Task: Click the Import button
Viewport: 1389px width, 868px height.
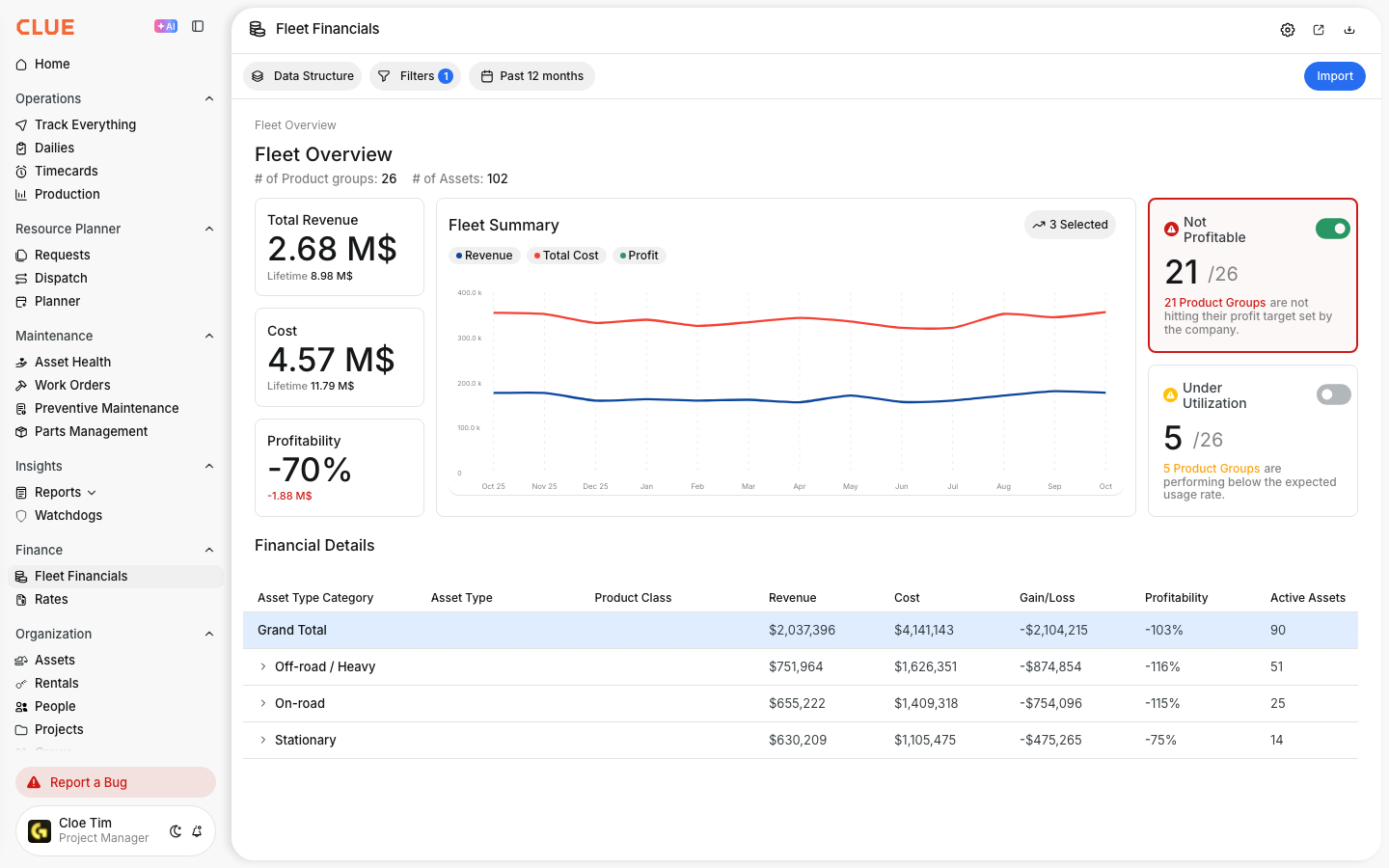Action: [x=1335, y=76]
